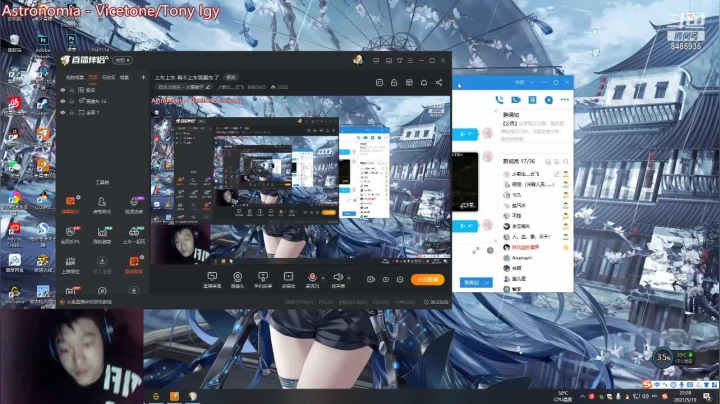Open the streamer avatar in the title bar
This screenshot has height=404, width=720.
point(358,60)
